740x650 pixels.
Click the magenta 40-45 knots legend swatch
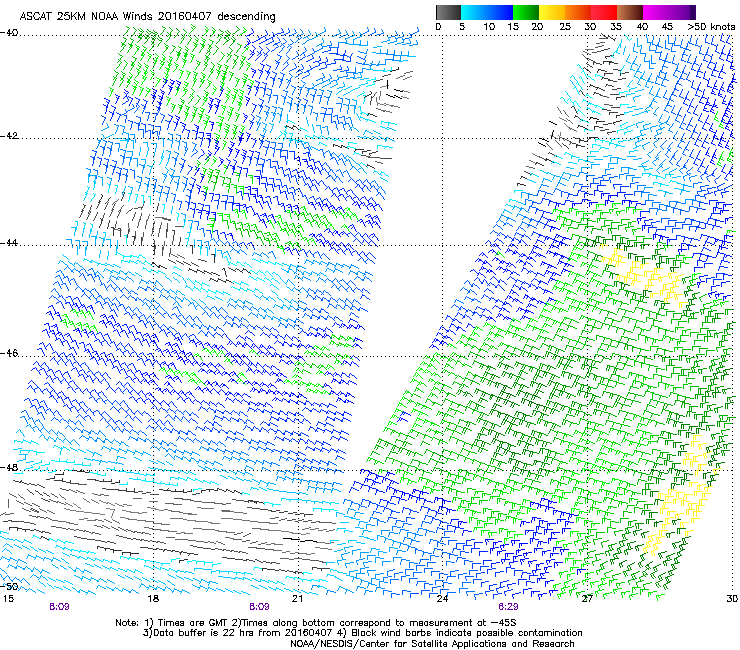pyautogui.click(x=656, y=12)
